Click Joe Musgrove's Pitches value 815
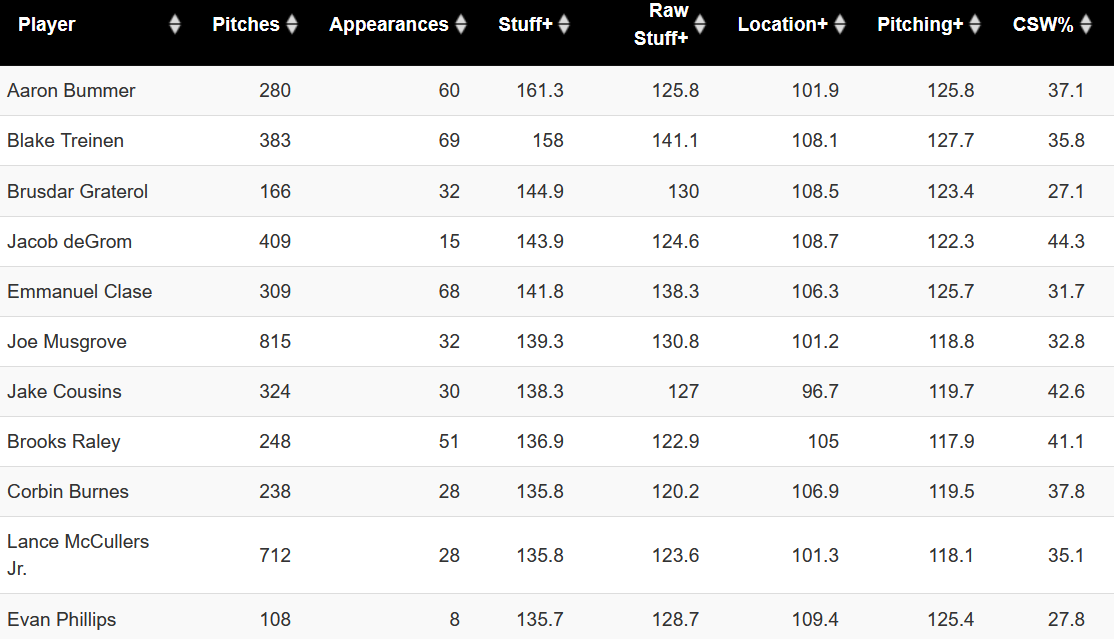Viewport: 1114px width, 639px height. coord(274,341)
